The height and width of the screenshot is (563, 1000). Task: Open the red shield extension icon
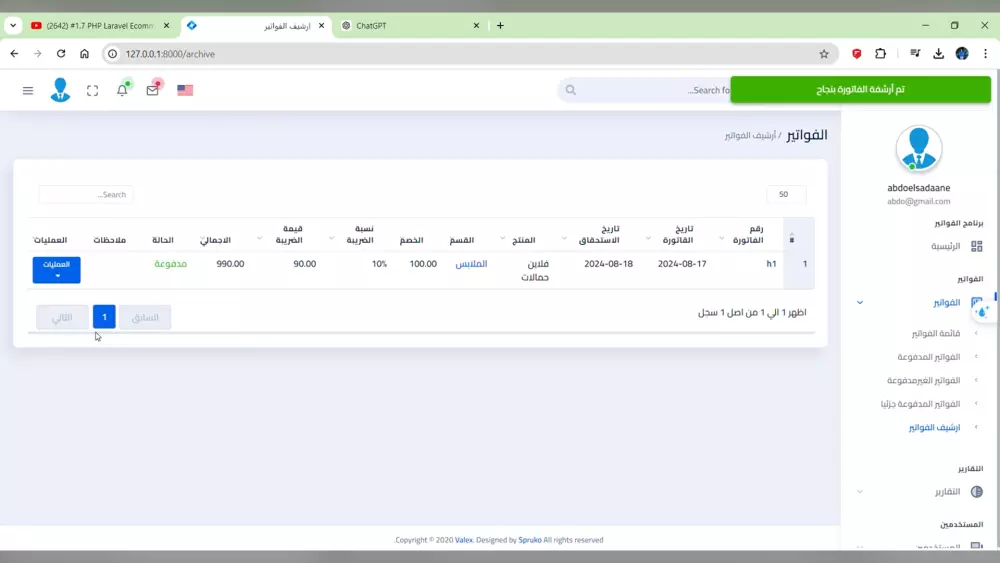pyautogui.click(x=857, y=54)
